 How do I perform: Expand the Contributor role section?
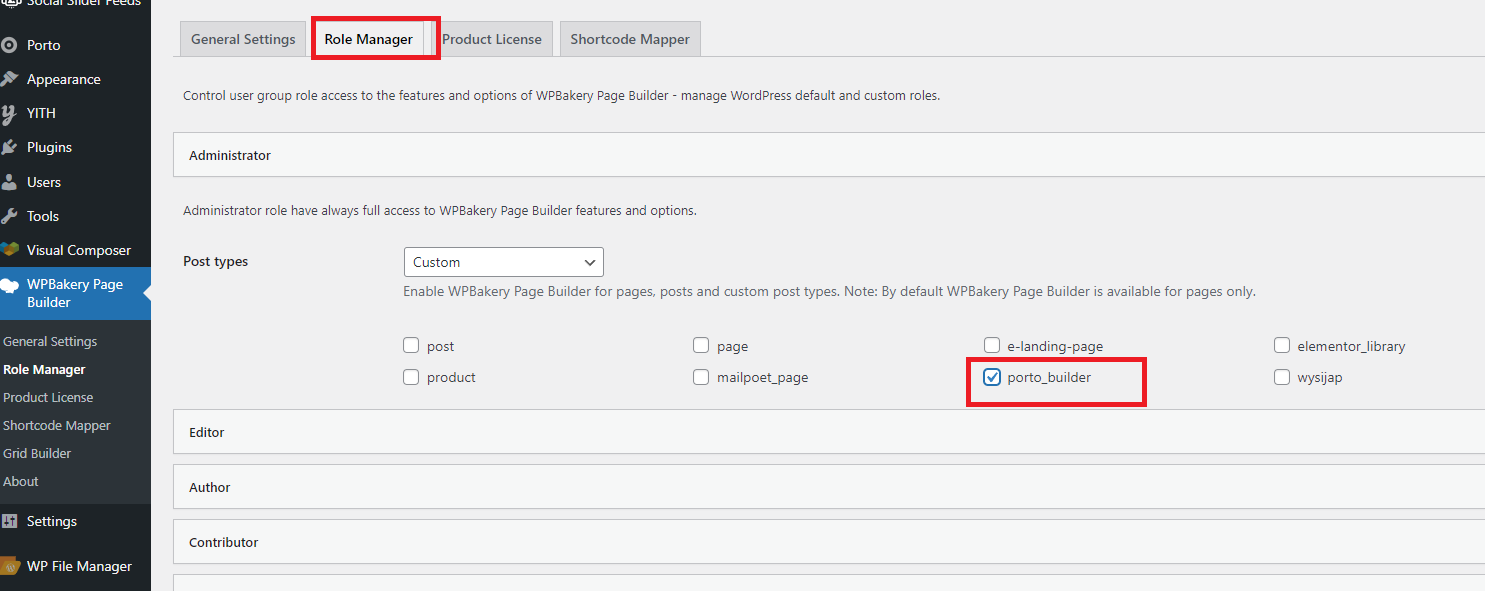tap(829, 542)
